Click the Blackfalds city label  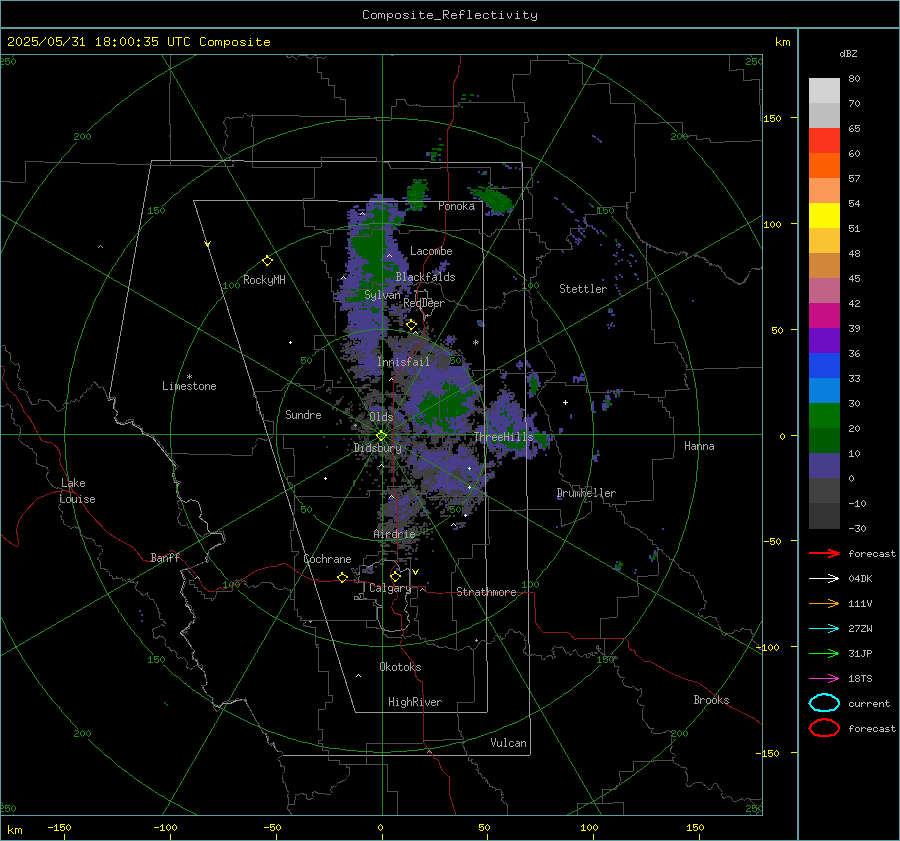point(425,277)
